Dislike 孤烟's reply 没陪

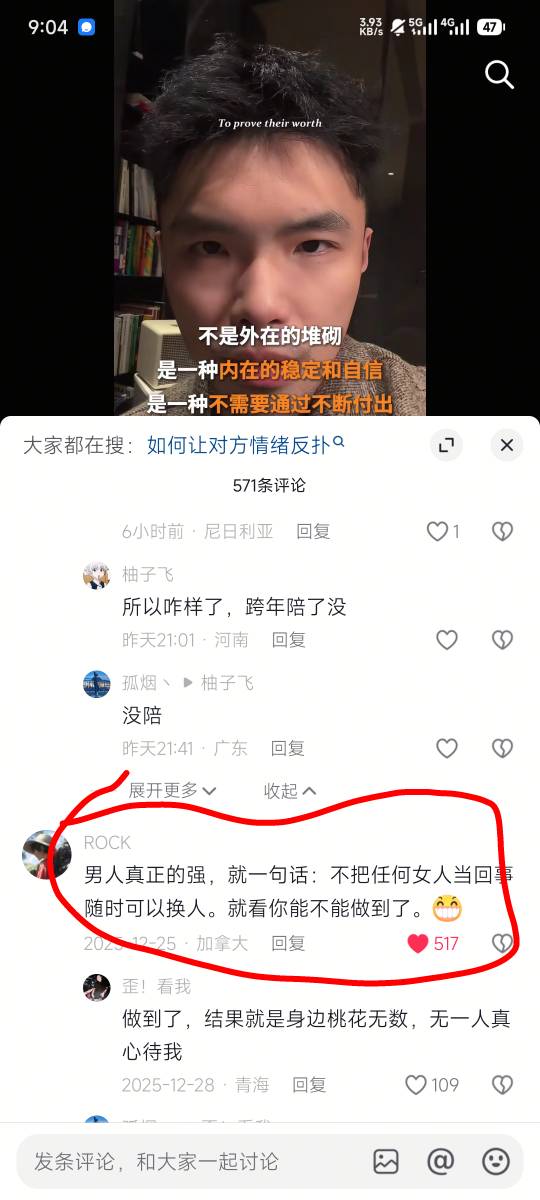tap(502, 748)
